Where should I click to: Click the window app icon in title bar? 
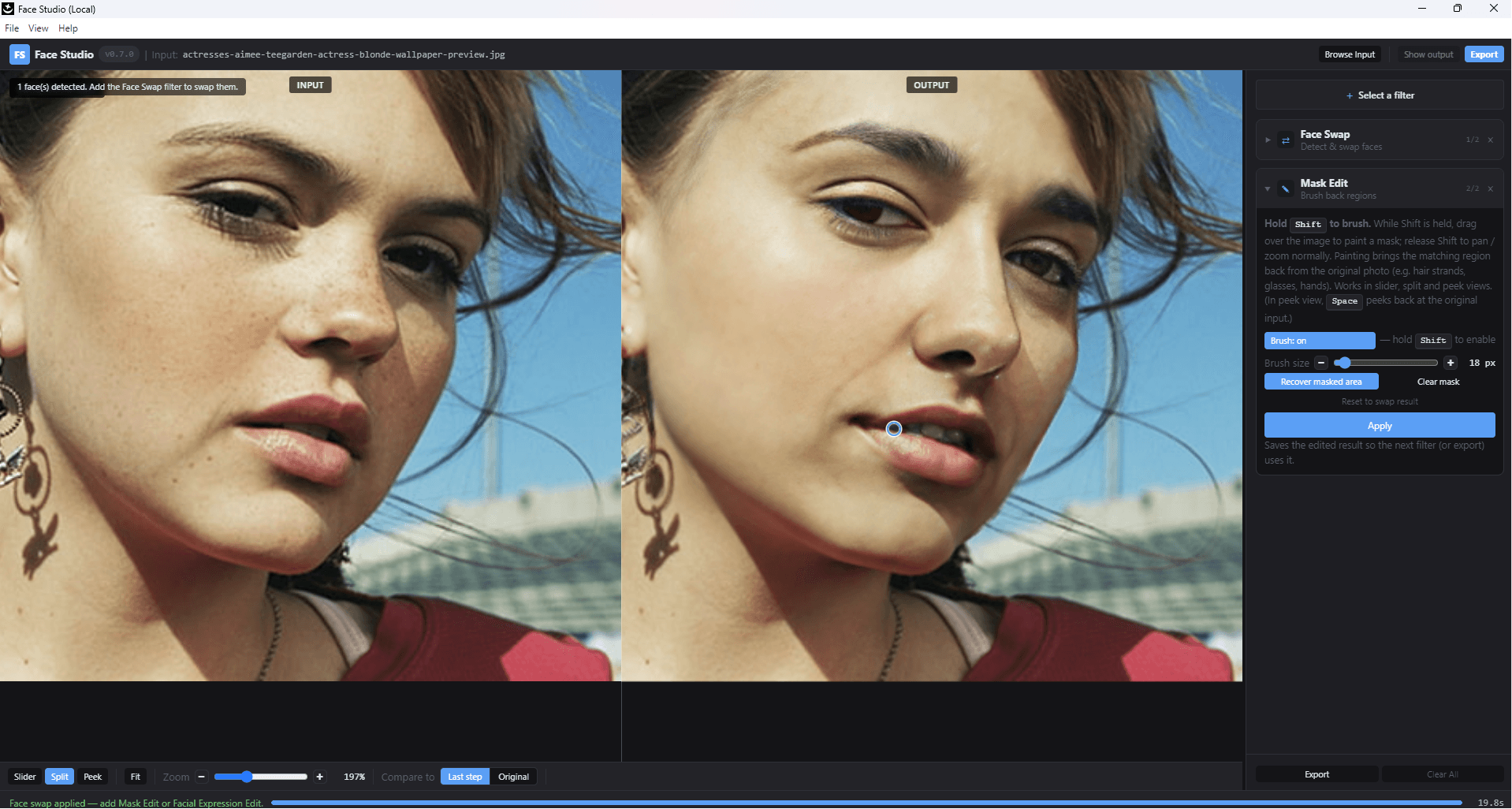click(x=8, y=9)
